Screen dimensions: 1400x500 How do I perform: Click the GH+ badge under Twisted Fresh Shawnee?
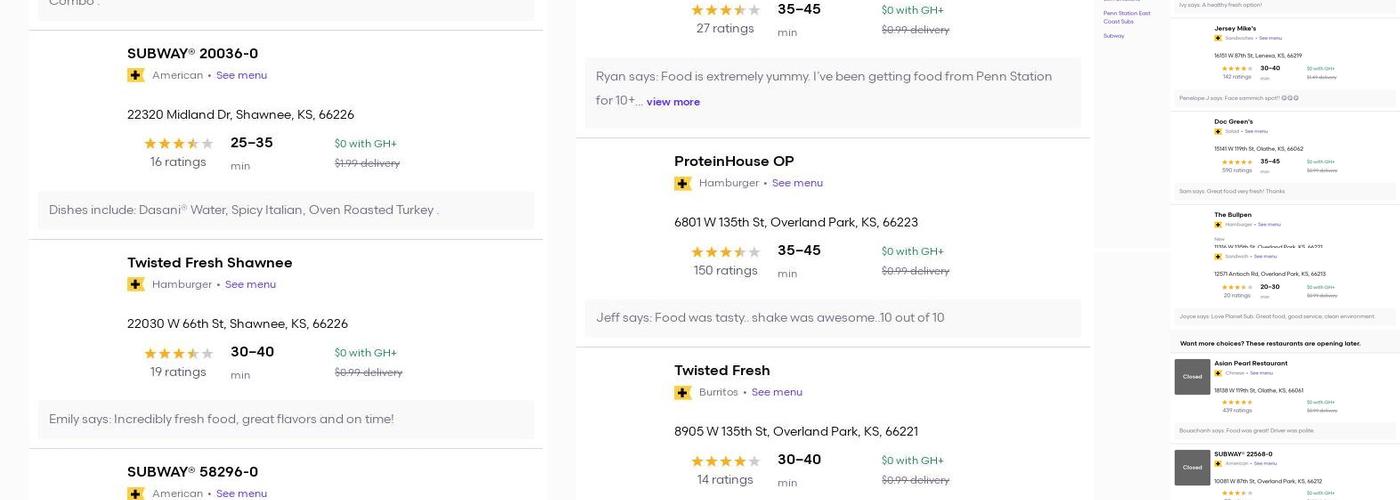click(136, 285)
